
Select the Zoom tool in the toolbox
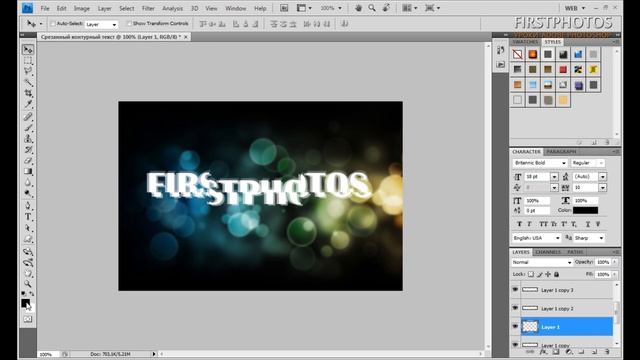coord(28,284)
